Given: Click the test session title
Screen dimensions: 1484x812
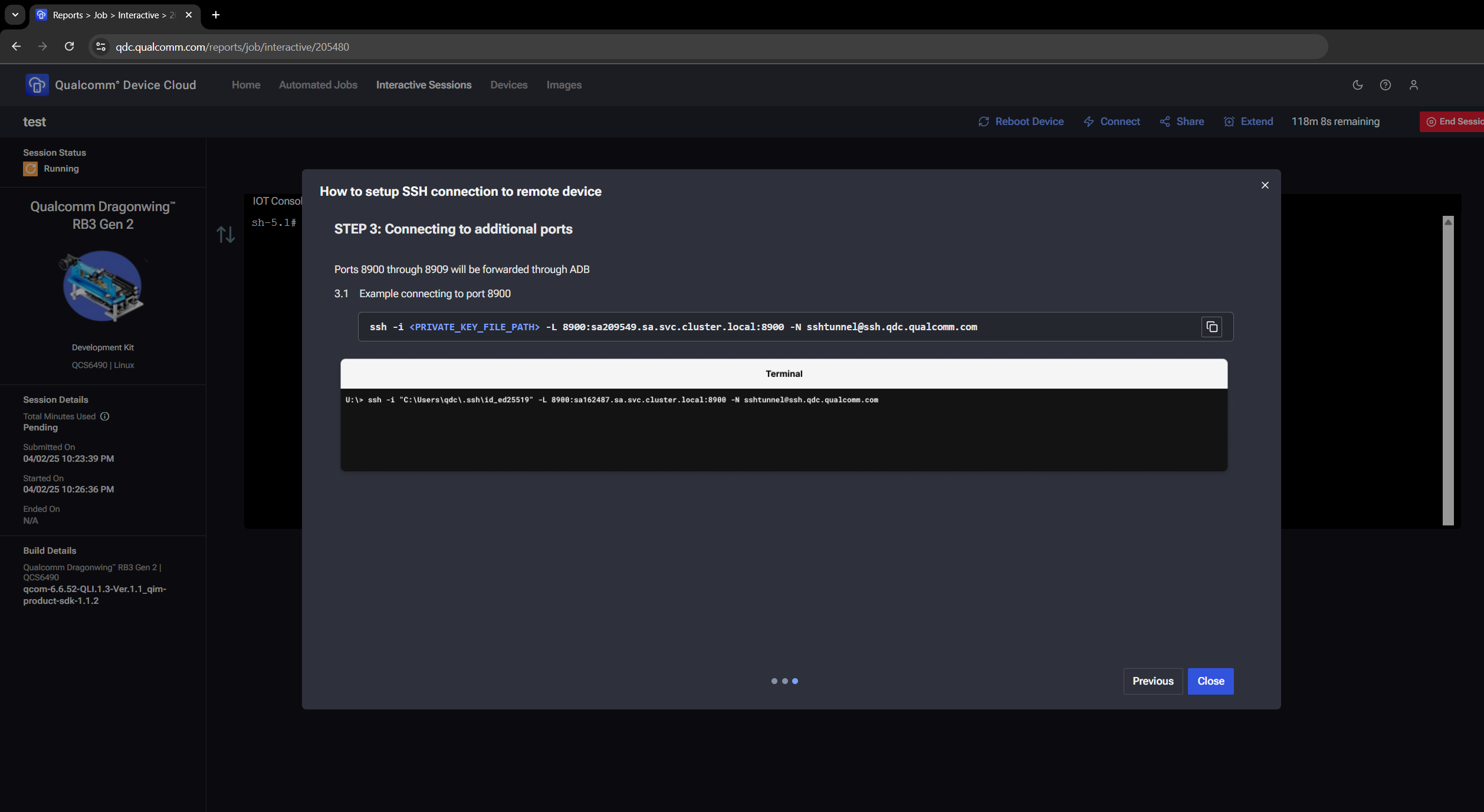Looking at the screenshot, I should [34, 121].
